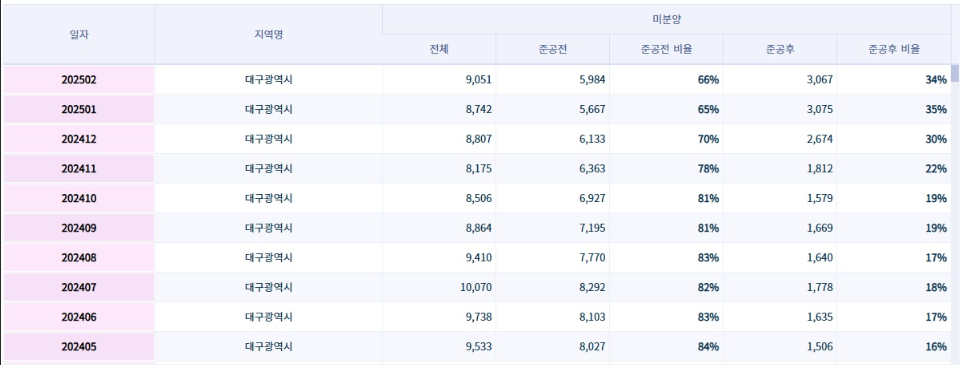Click the 준공후 value 1,812
Screen dimensions: 960x365
(x=820, y=169)
